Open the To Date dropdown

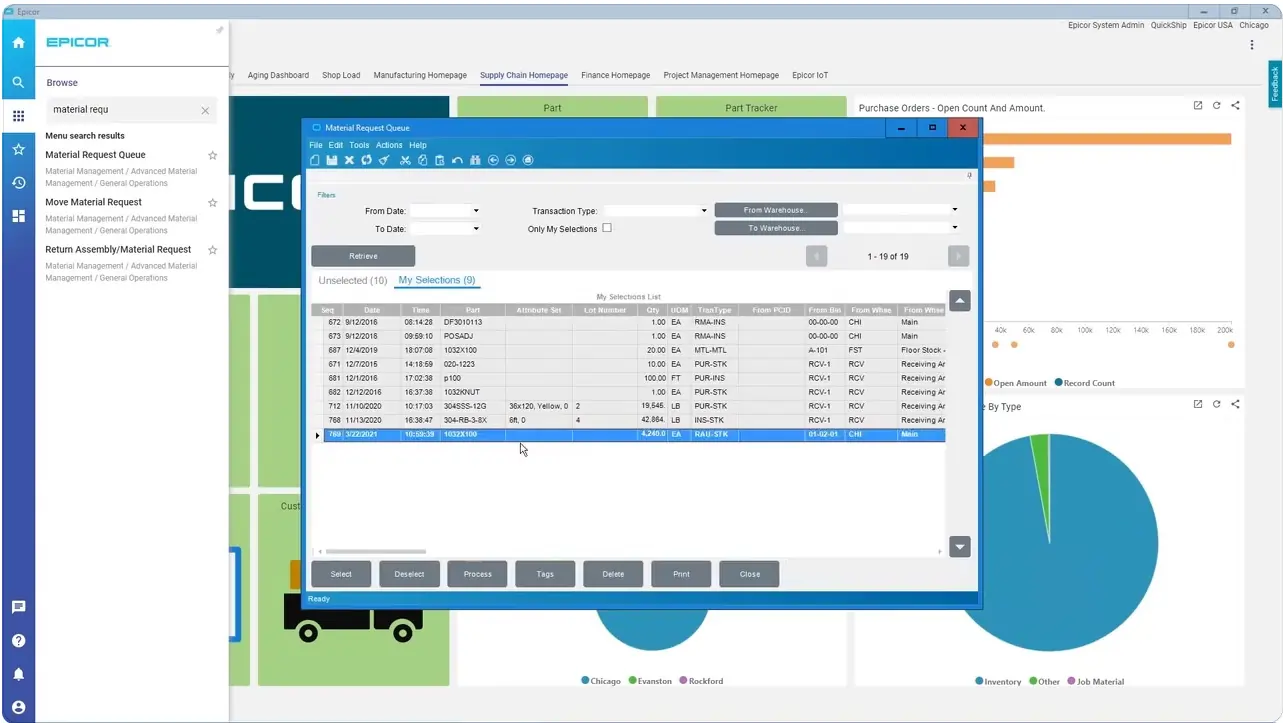(476, 229)
